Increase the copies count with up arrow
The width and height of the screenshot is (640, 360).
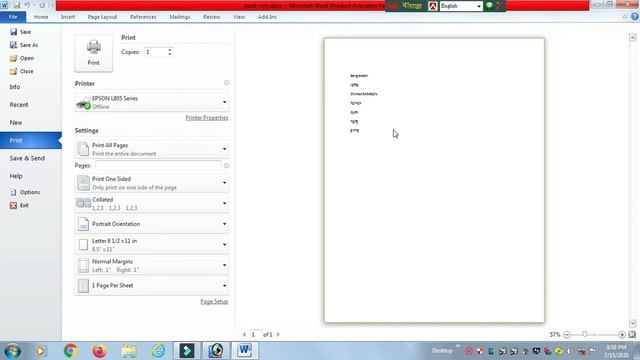(170, 49)
